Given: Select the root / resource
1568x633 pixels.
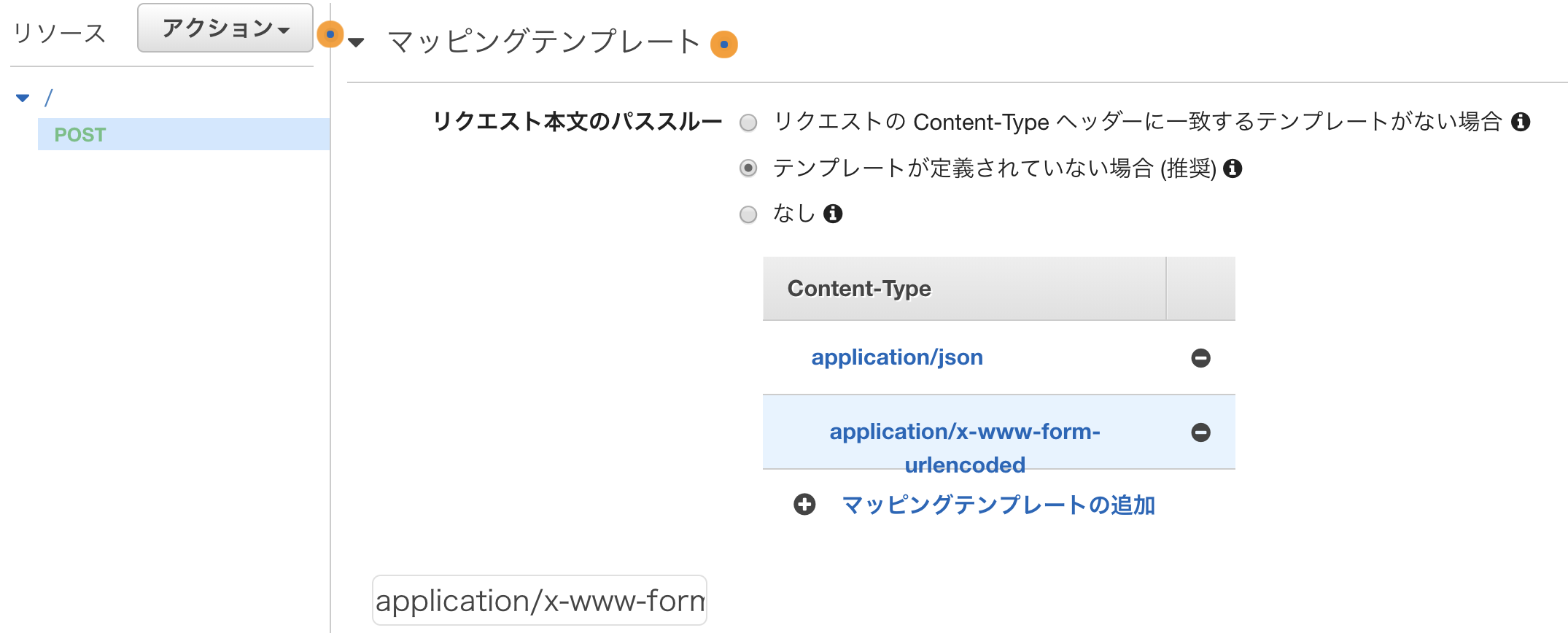Looking at the screenshot, I should (x=49, y=98).
